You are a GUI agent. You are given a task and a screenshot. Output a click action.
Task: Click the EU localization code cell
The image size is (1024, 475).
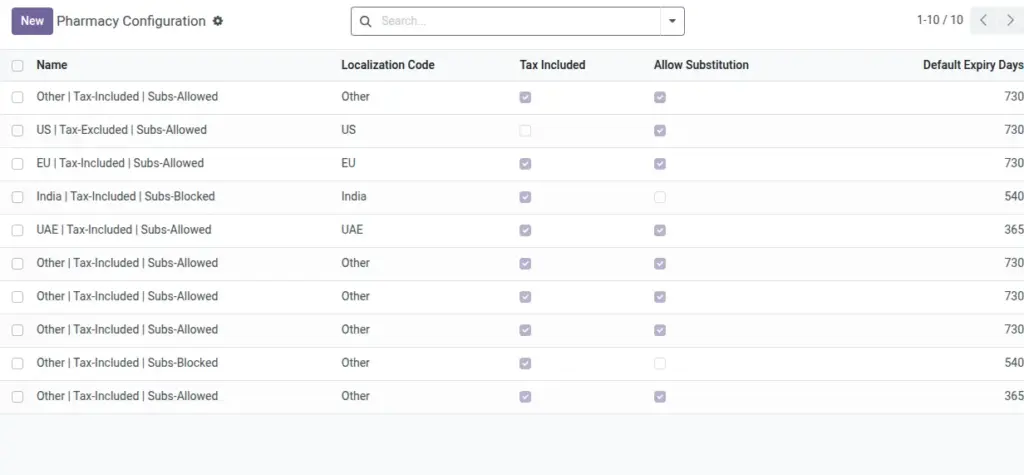[349, 163]
